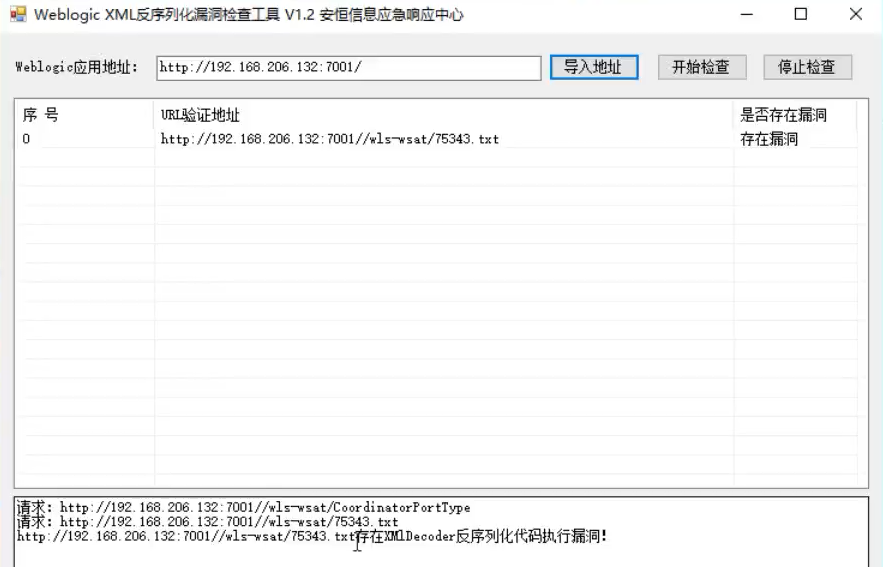
Task: Click the 是否存在漏洞 column header
Action: coord(784,115)
